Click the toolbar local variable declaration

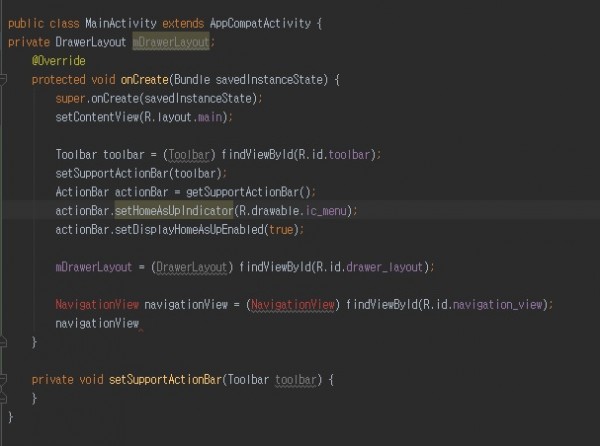point(124,155)
